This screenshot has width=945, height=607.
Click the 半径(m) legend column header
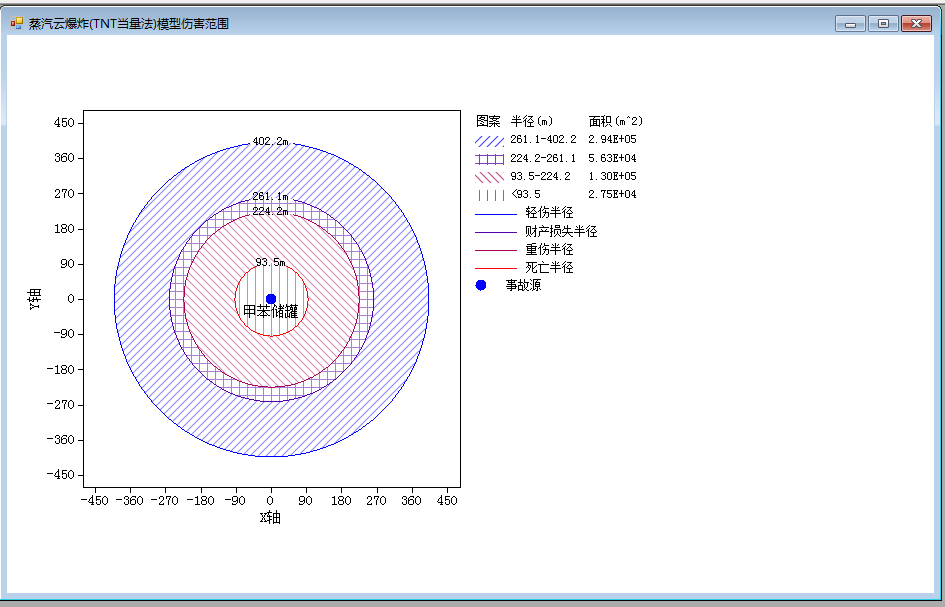pos(532,121)
